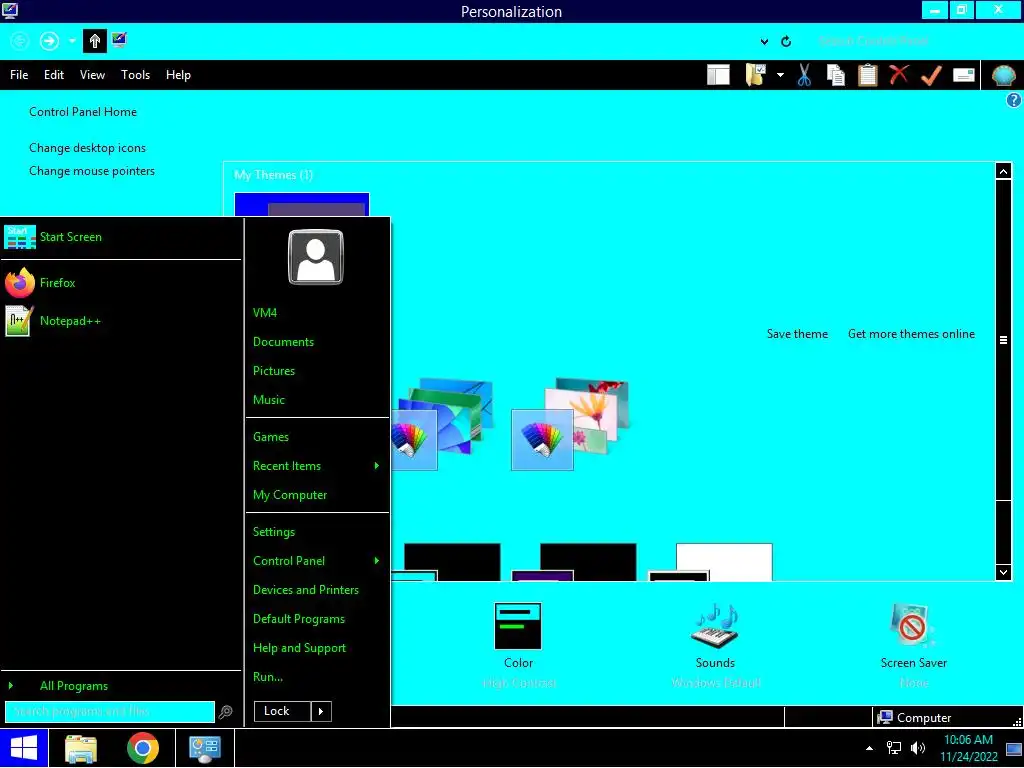Viewport: 1024px width, 768px height.
Task: Click the Up arrow navigation icon
Action: (95, 41)
